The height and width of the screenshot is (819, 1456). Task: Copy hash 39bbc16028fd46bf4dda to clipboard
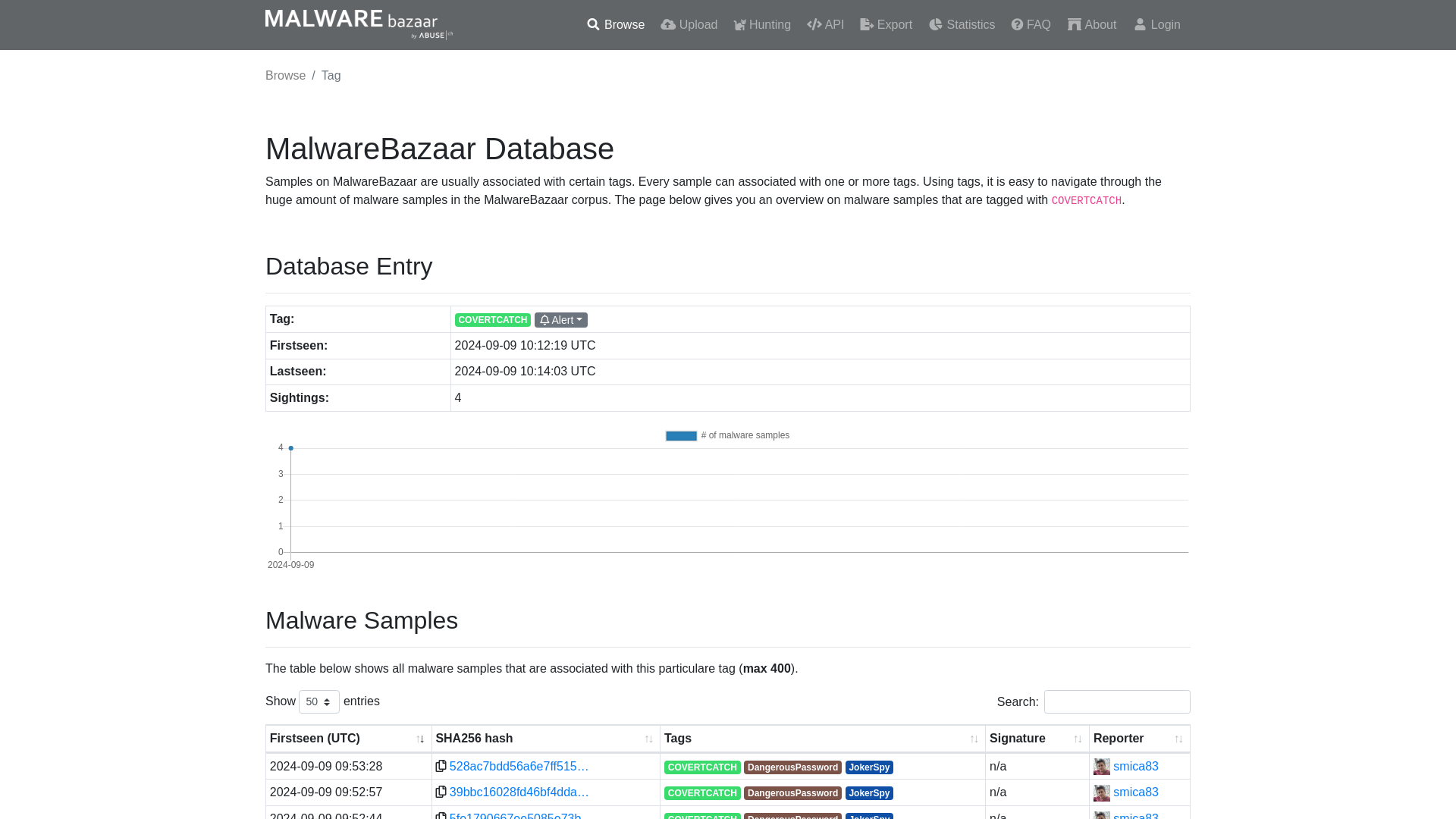tap(441, 792)
